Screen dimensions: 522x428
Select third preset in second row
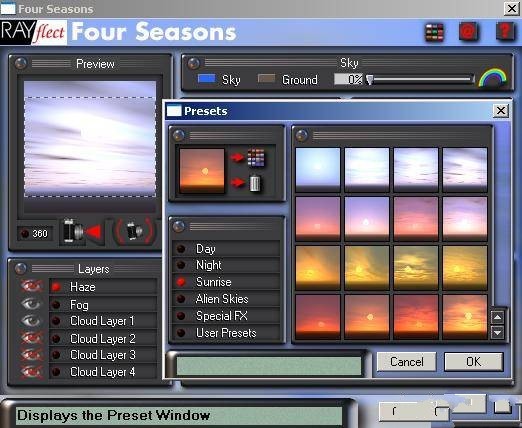(x=416, y=219)
